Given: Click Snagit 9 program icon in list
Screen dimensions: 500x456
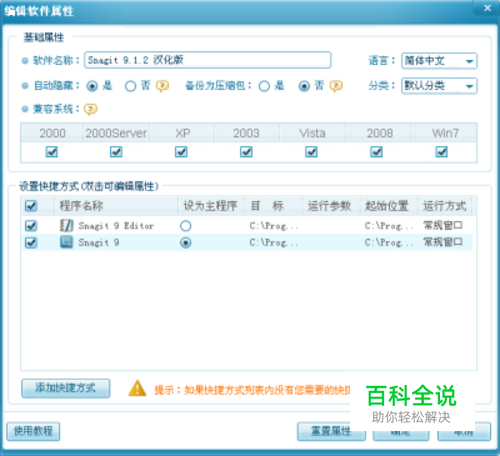Looking at the screenshot, I should pyautogui.click(x=66, y=242).
